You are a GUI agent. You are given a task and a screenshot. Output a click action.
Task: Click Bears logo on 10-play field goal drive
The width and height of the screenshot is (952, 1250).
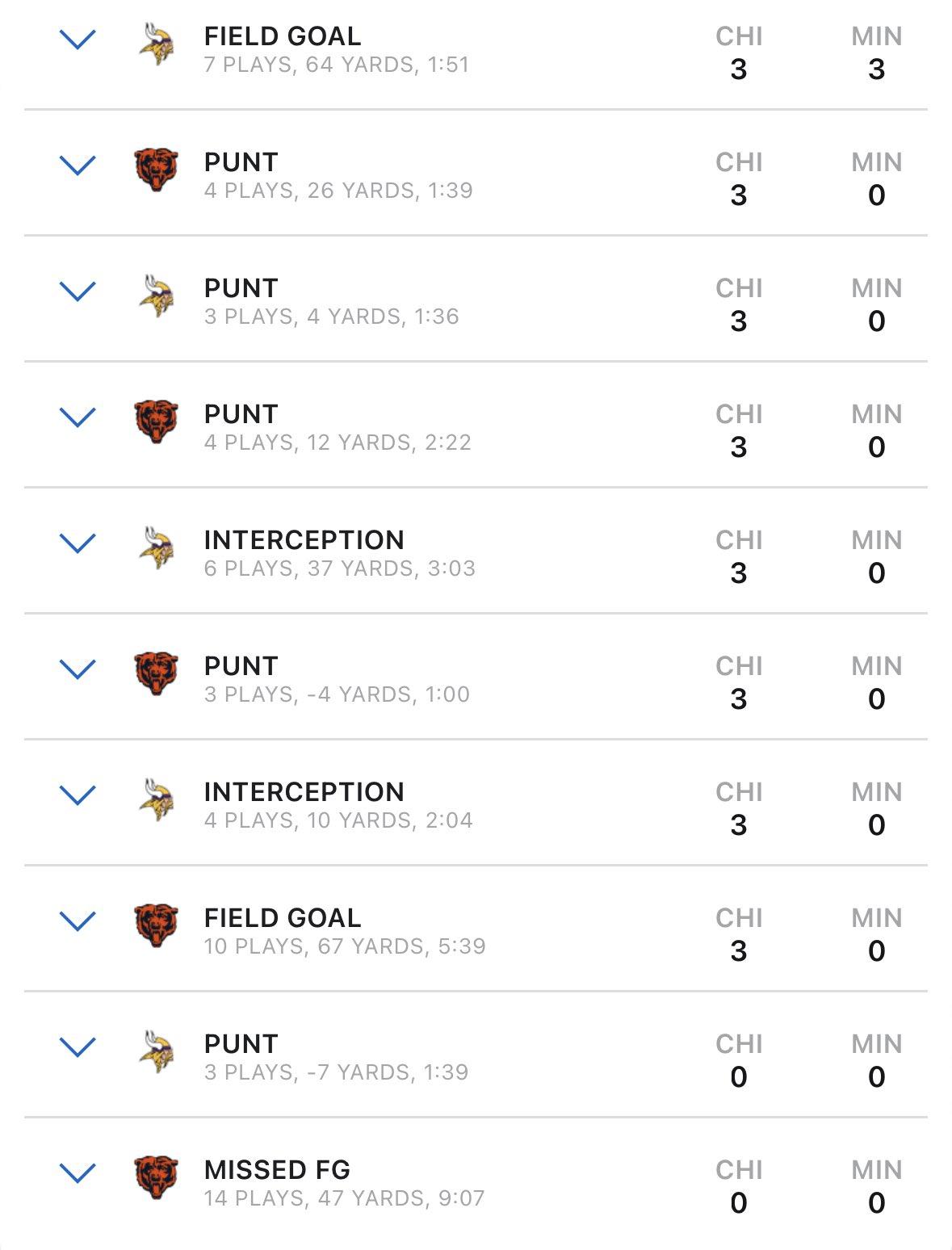(156, 925)
